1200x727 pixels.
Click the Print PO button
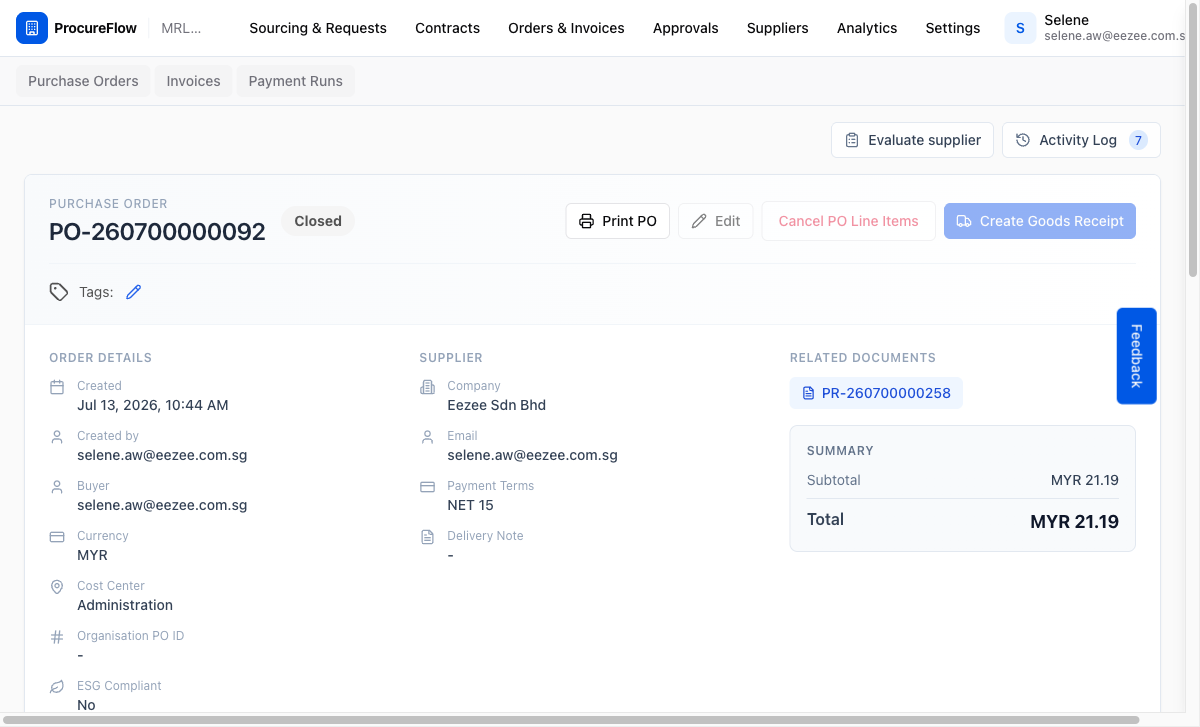(x=618, y=221)
